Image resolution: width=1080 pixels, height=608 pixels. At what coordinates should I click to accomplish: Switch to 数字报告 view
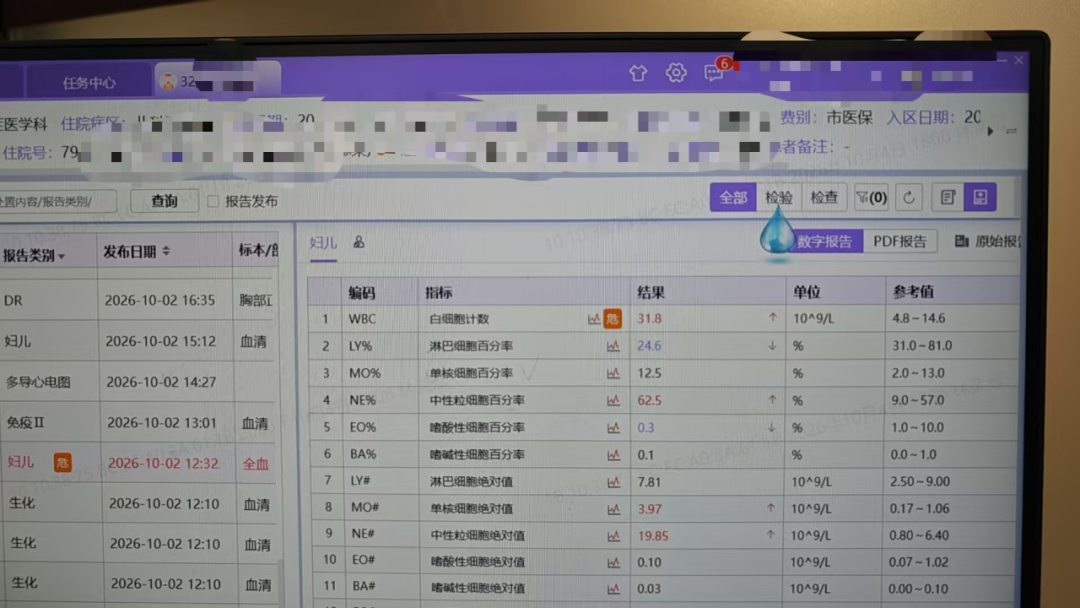coord(824,242)
